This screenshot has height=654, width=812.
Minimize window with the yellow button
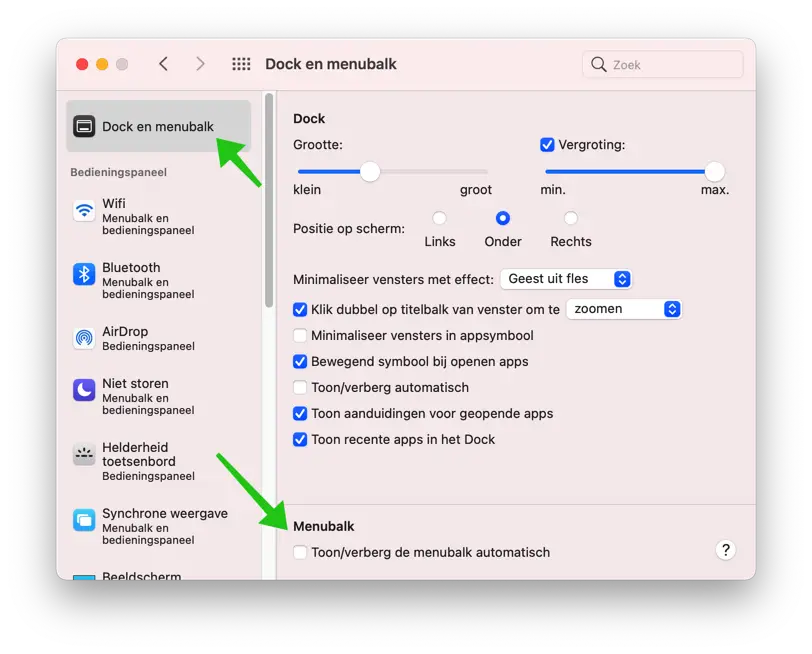pos(102,64)
